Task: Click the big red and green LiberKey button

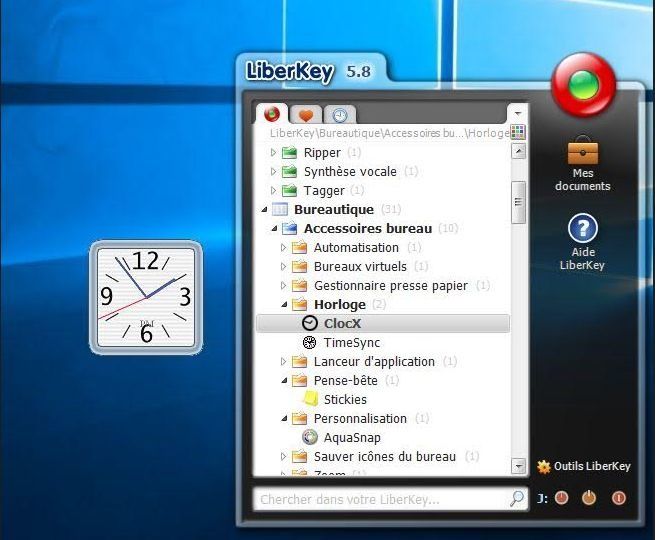Action: pos(584,85)
